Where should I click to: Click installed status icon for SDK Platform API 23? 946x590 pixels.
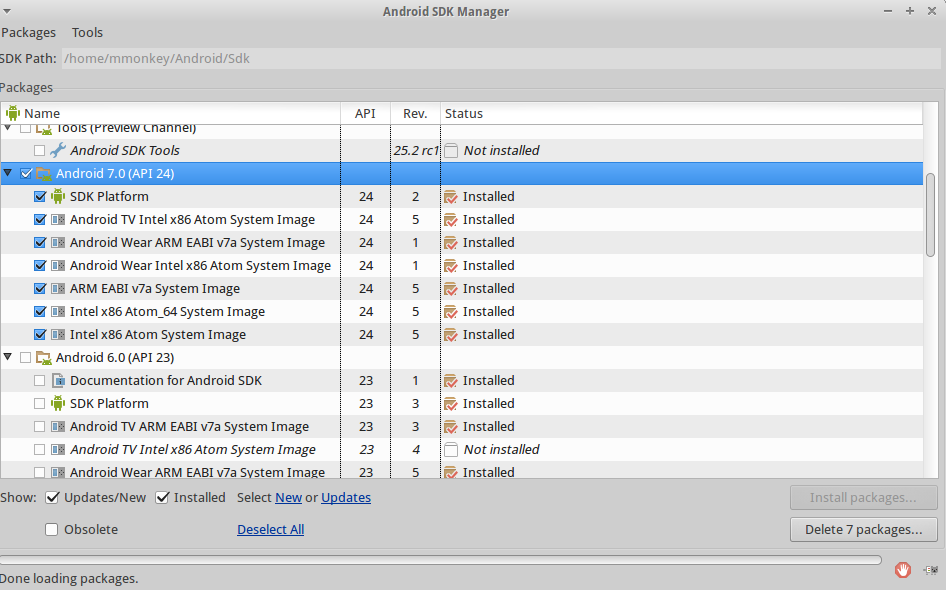click(451, 404)
